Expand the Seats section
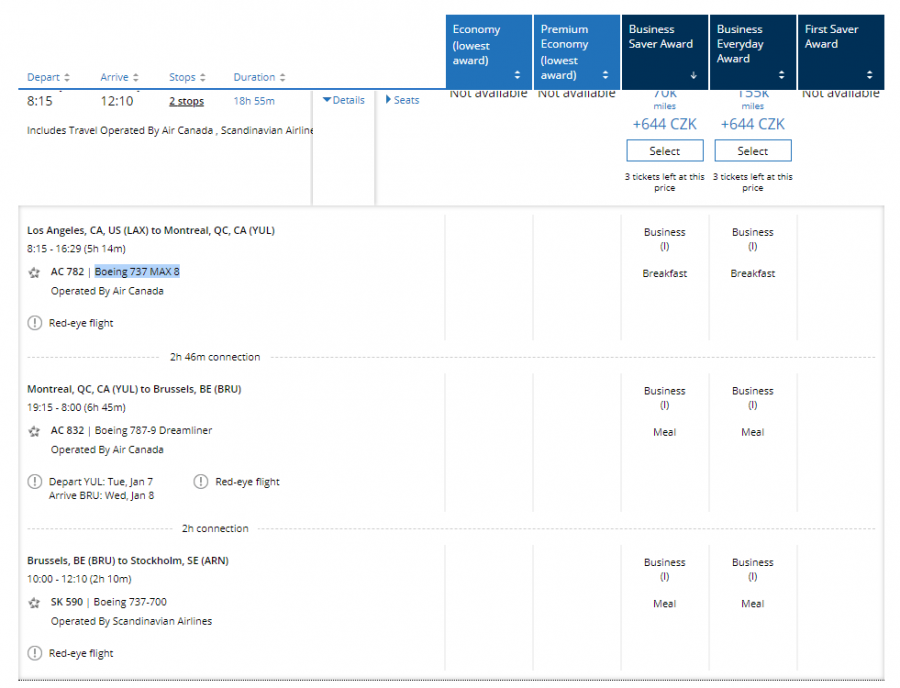 [402, 100]
